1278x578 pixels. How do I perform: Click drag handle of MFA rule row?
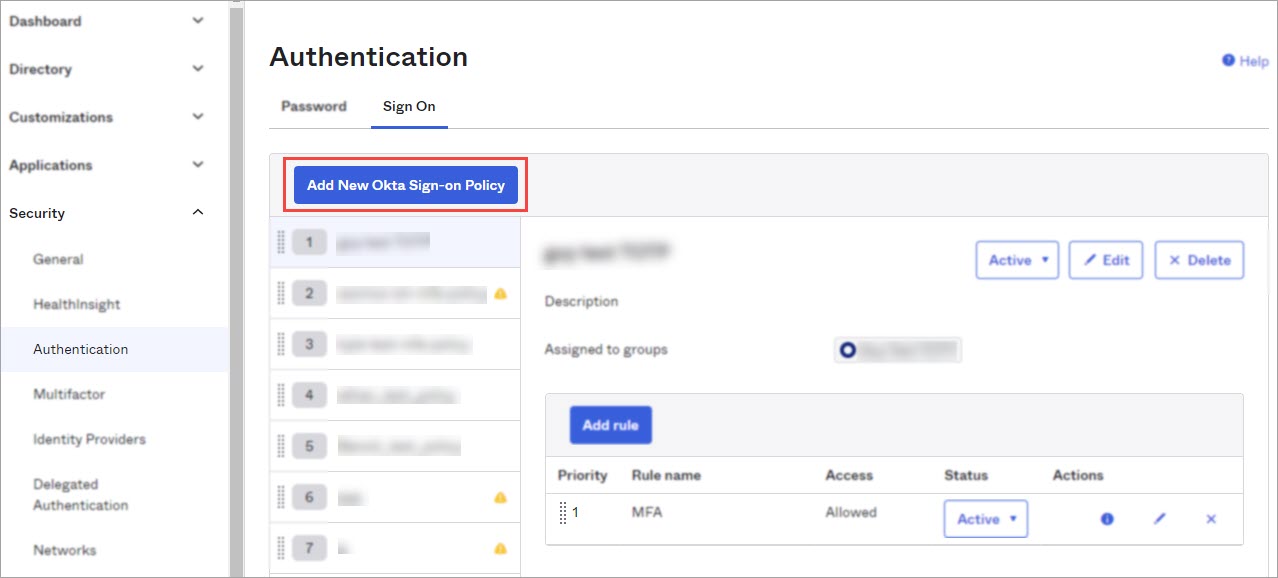point(563,513)
